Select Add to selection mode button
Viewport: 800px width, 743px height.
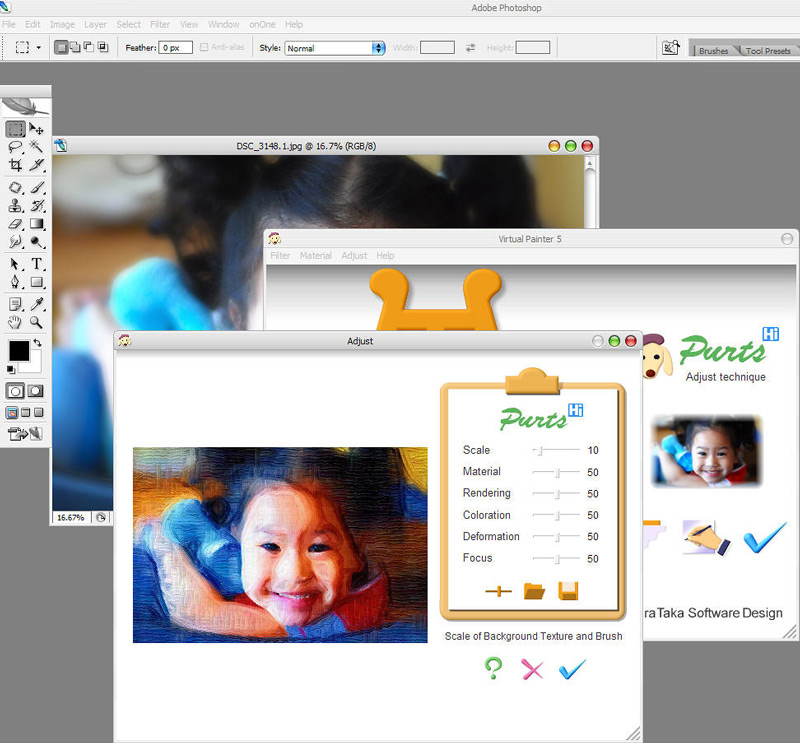click(75, 47)
